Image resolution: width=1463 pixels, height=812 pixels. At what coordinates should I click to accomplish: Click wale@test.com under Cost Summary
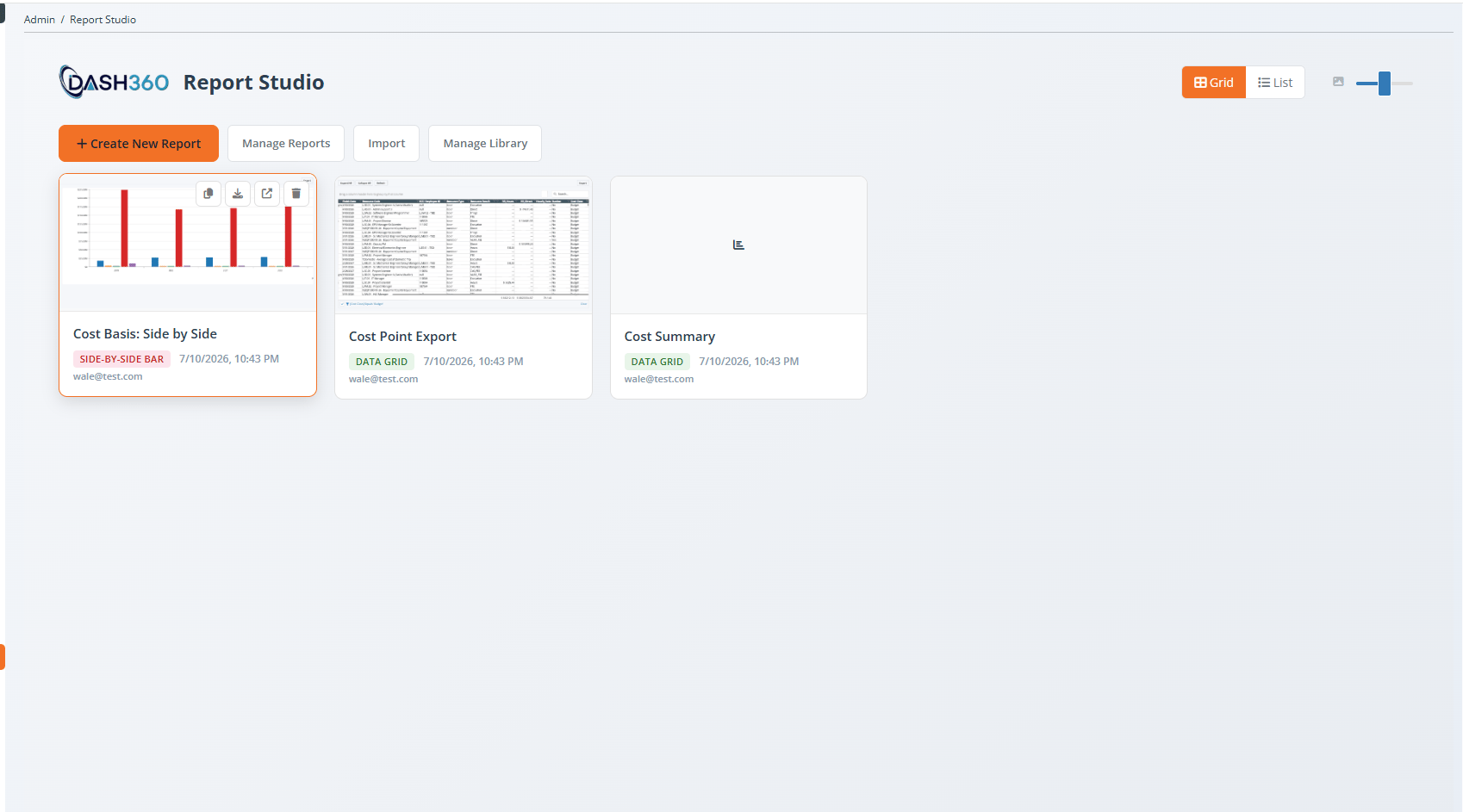pos(659,379)
